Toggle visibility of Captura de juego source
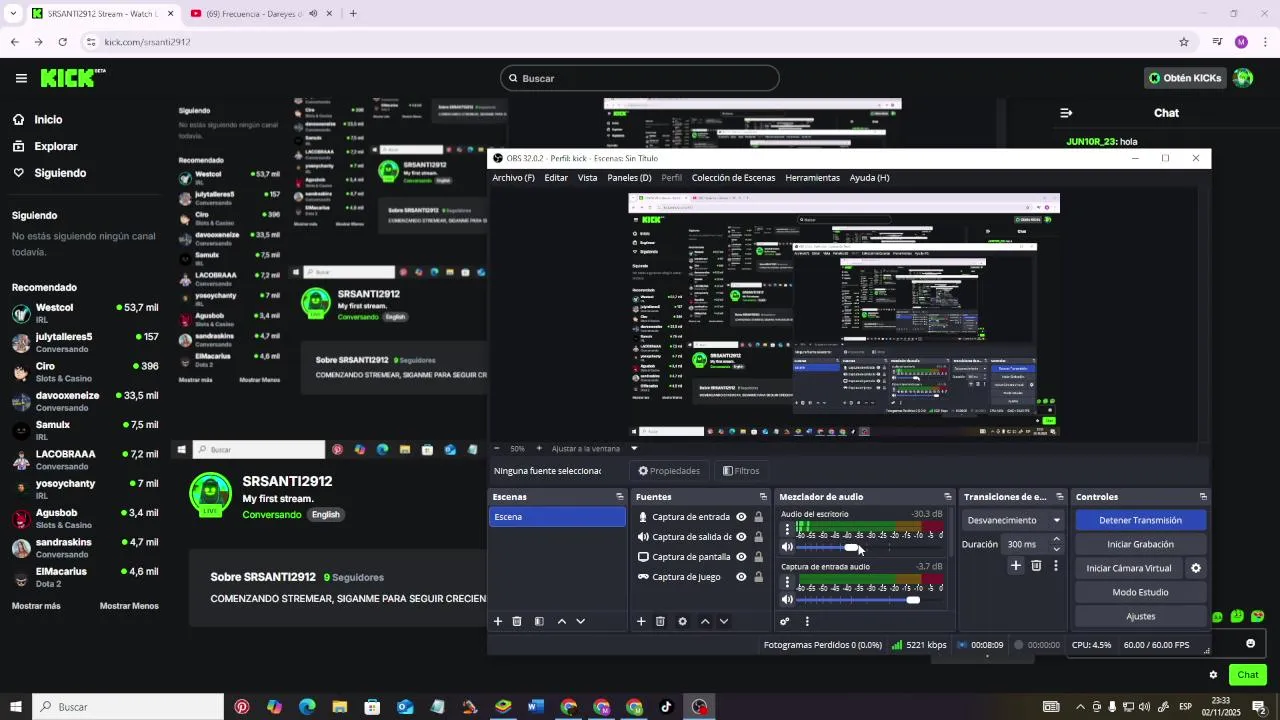The image size is (1280, 720). 741,577
